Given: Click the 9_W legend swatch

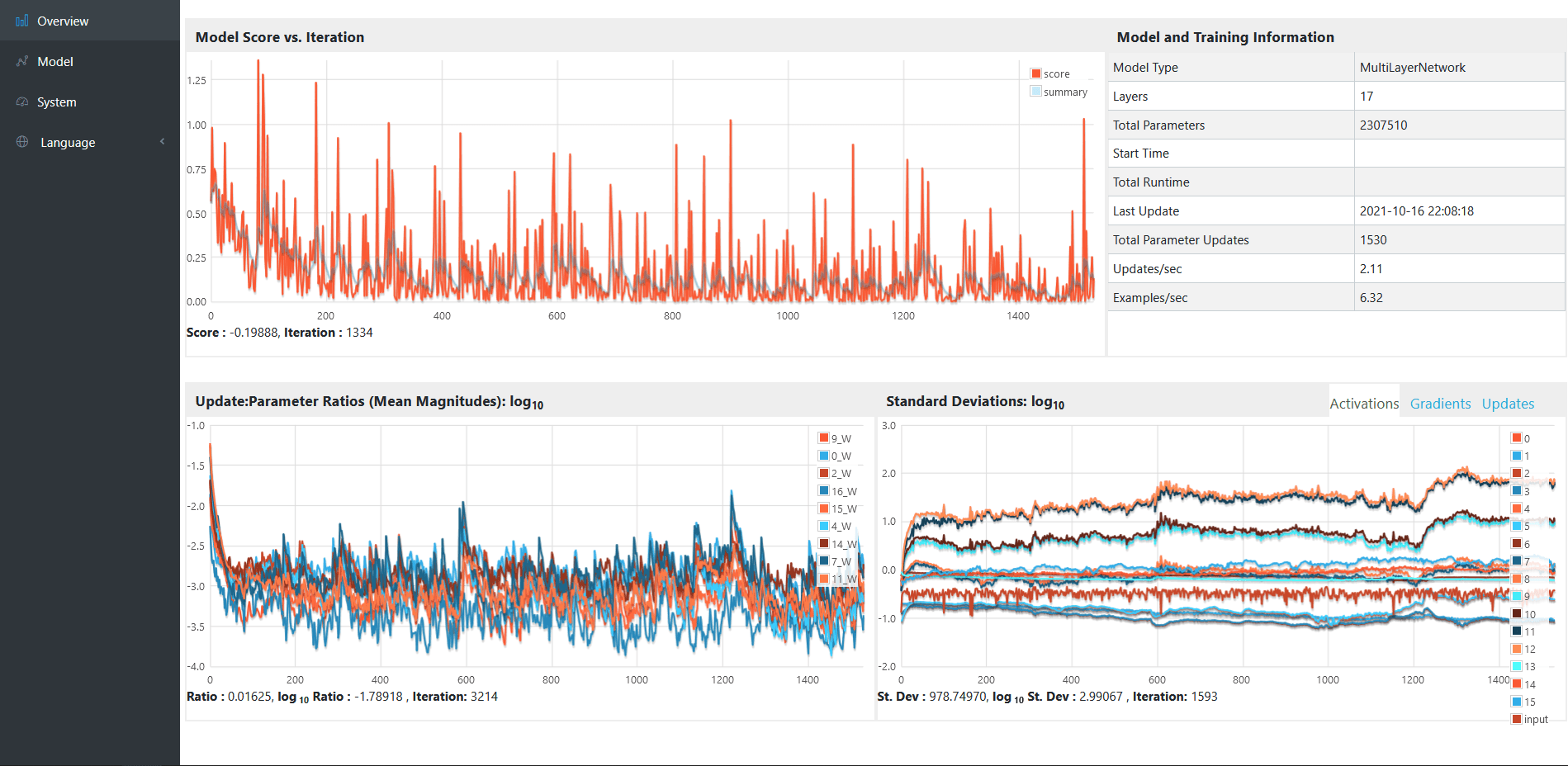Looking at the screenshot, I should [x=823, y=438].
